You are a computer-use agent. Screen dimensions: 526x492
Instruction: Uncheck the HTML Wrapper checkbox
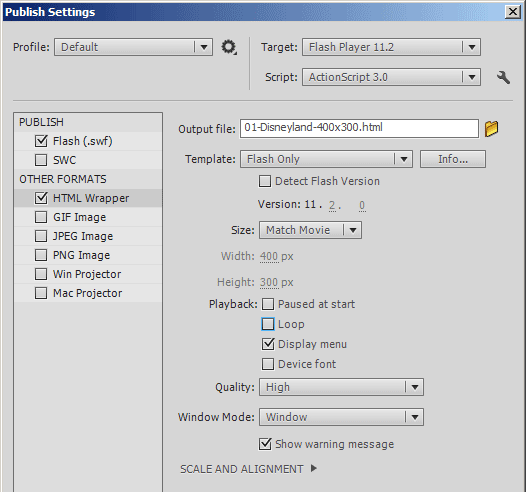(41, 198)
